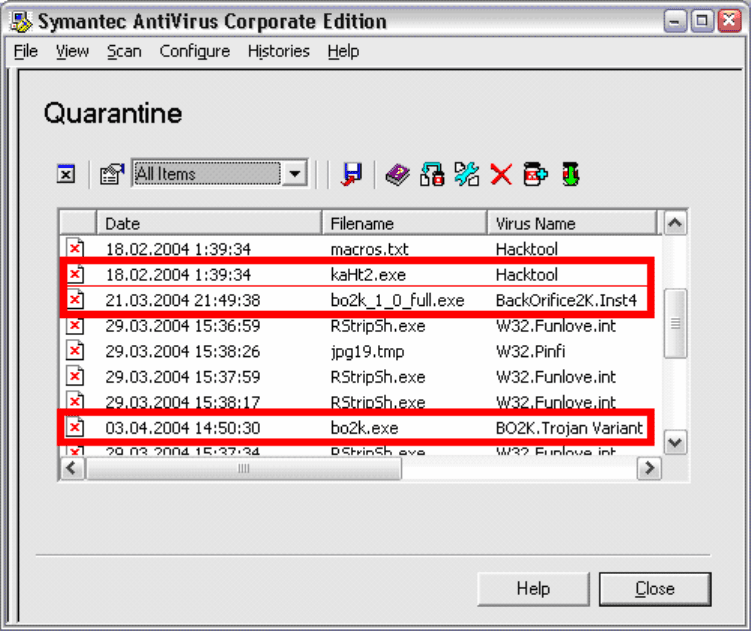This screenshot has width=751, height=631.
Task: Click the vertical scrollbar thumb
Action: pos(675,323)
